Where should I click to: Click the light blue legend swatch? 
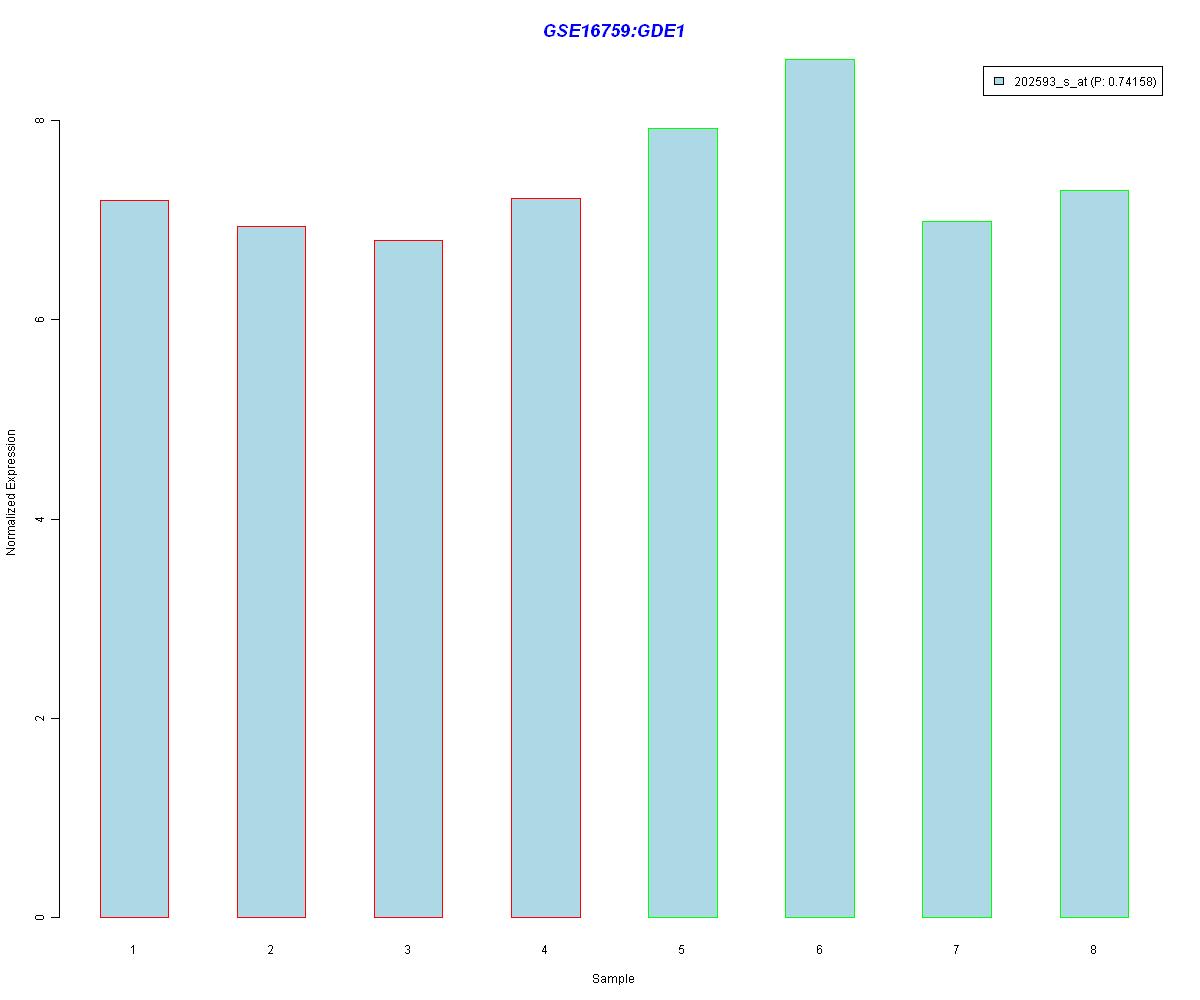[x=999, y=82]
